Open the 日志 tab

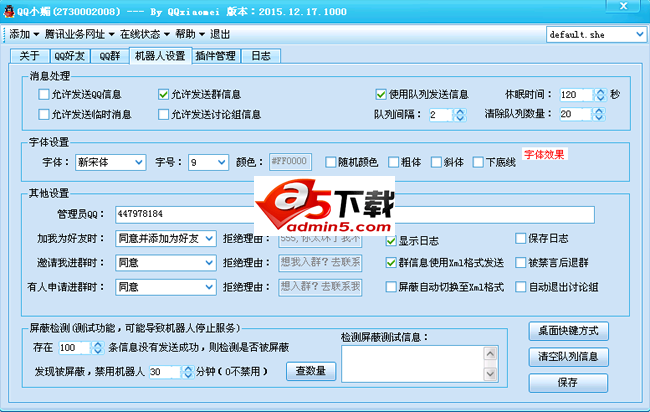[x=261, y=56]
